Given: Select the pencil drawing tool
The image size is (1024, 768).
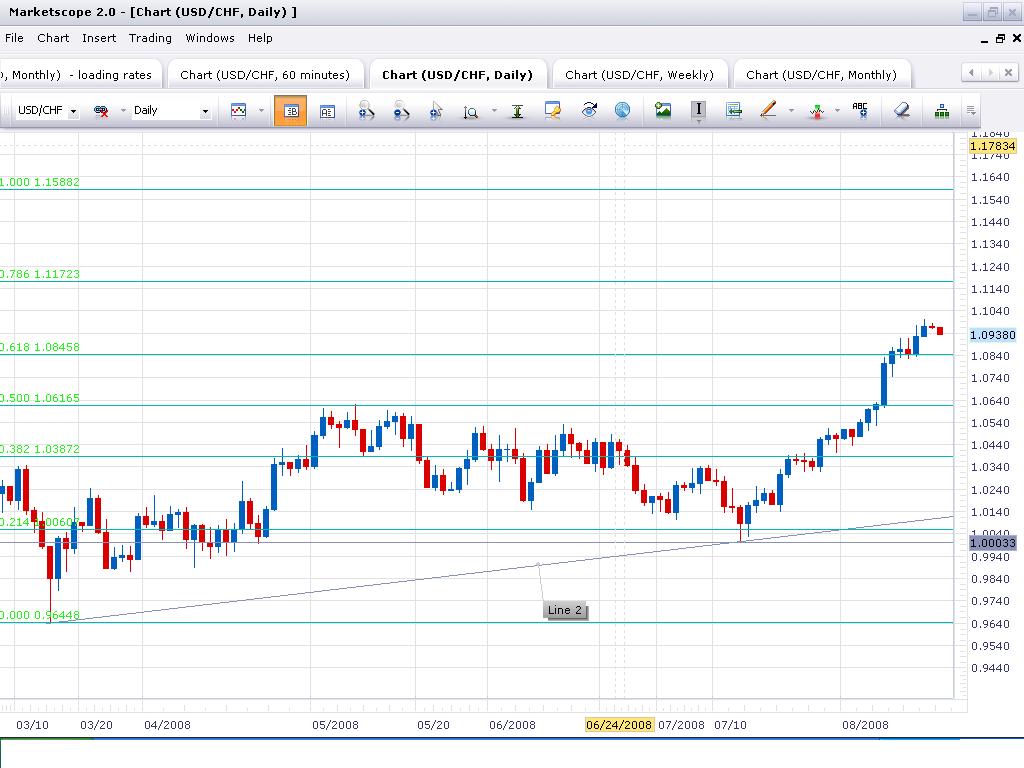Looking at the screenshot, I should pos(768,111).
